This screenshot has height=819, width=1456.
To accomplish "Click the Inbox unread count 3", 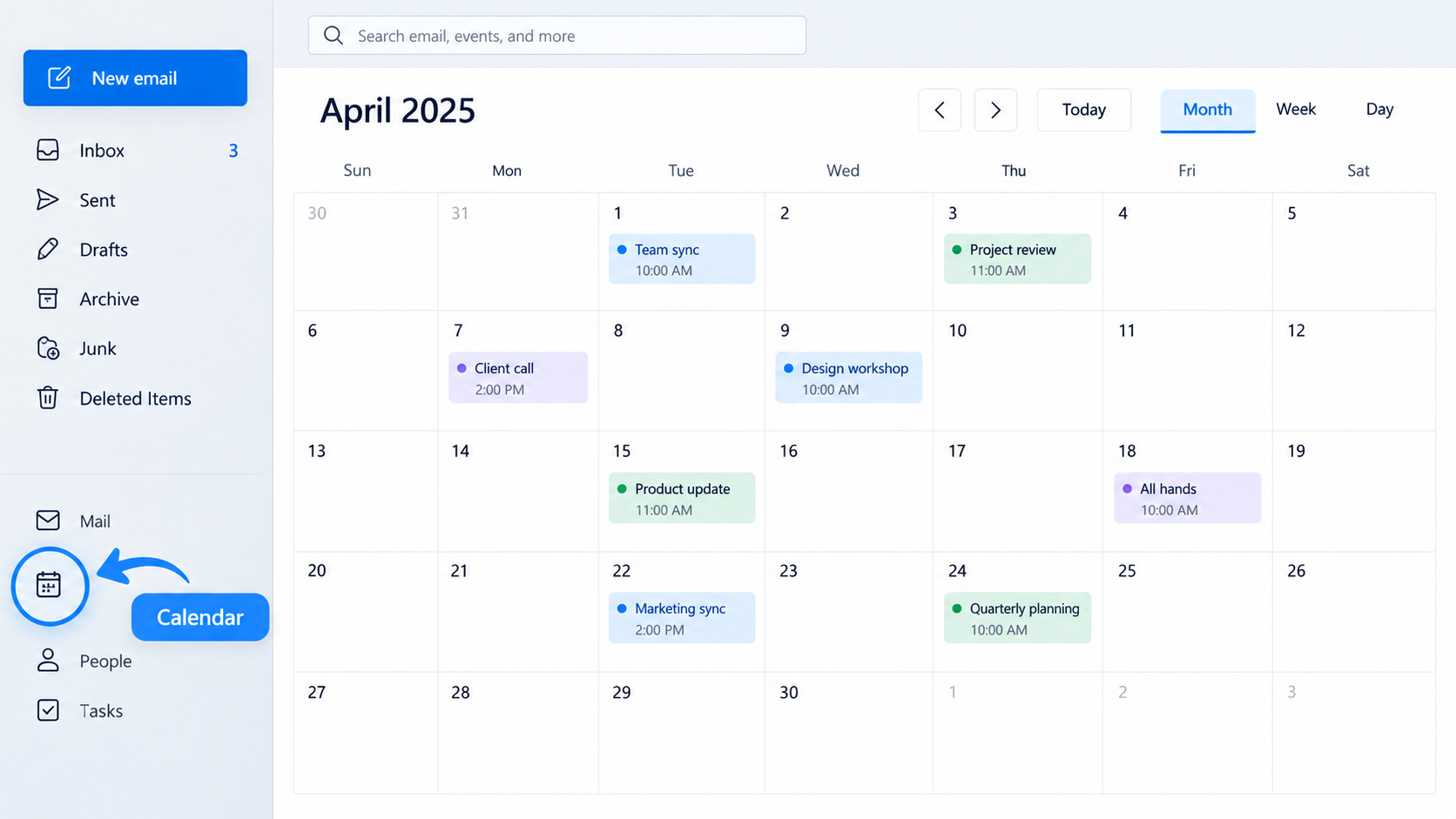I will [x=233, y=151].
